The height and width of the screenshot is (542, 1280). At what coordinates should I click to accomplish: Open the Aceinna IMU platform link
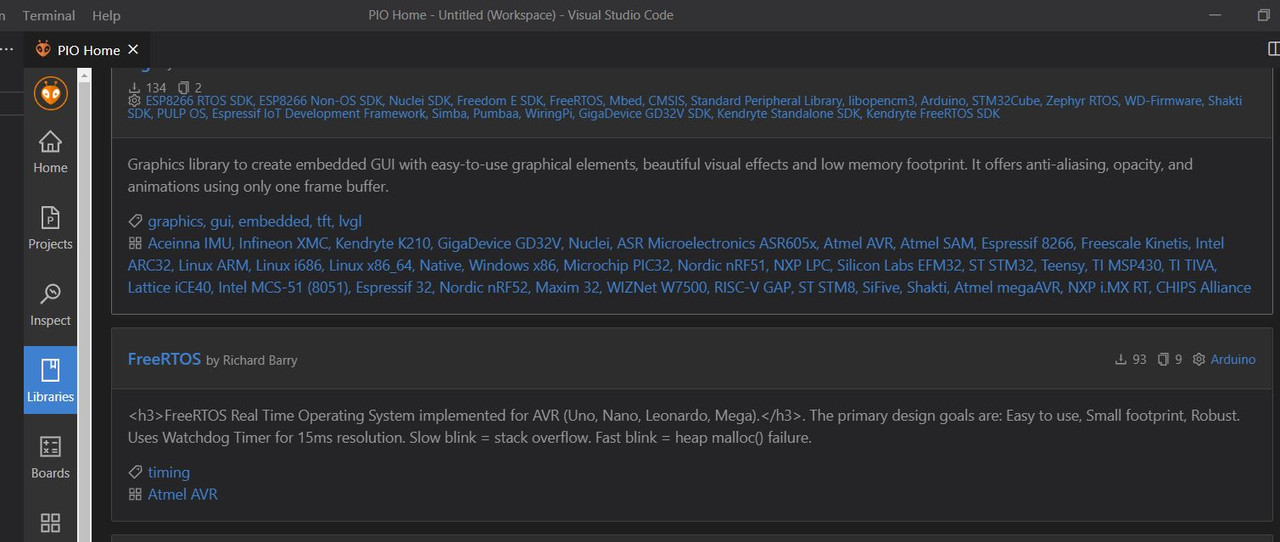(x=188, y=243)
